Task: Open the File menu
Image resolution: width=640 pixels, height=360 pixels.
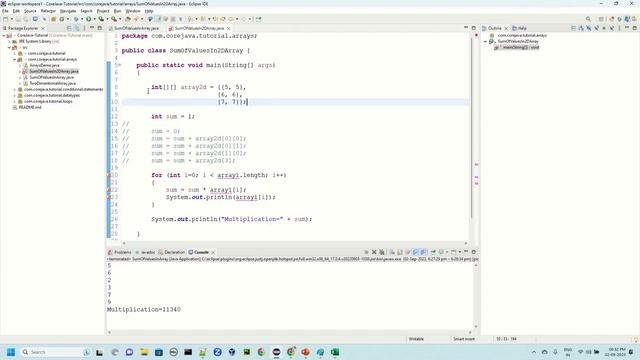Action: (x=5, y=11)
